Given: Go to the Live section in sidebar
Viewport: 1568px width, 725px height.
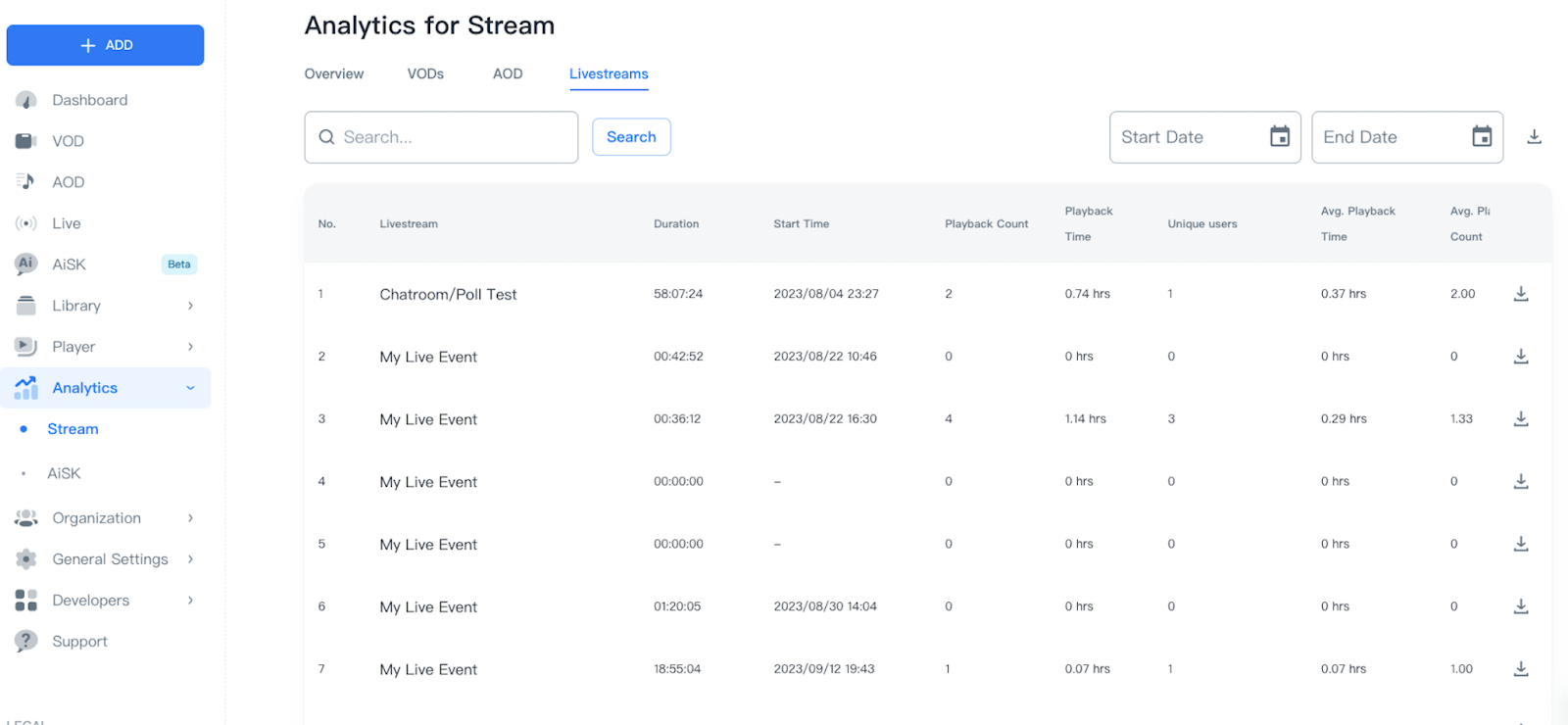Looking at the screenshot, I should pos(66,223).
